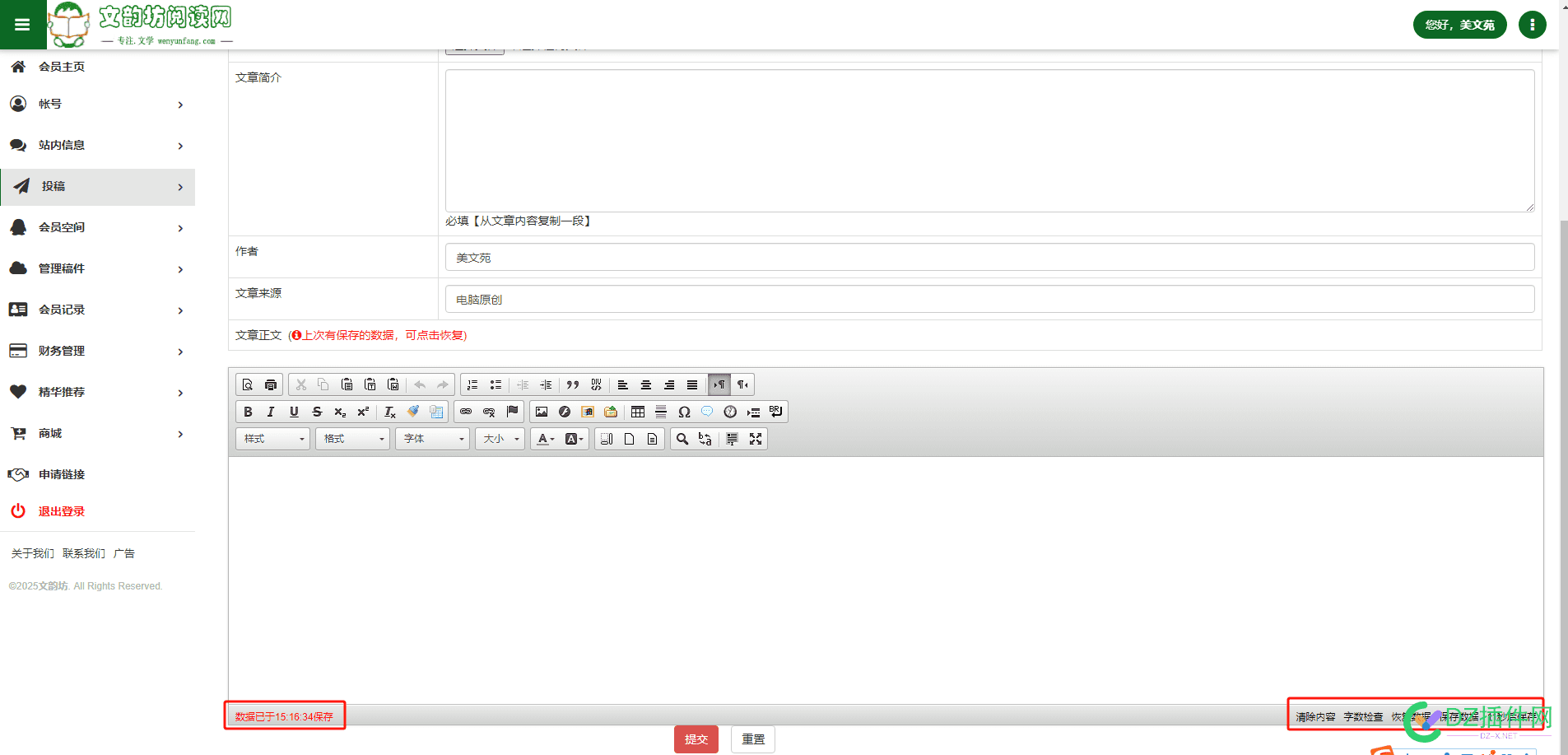Click the Anchor flag icon
The image size is (1568, 755).
512,412
